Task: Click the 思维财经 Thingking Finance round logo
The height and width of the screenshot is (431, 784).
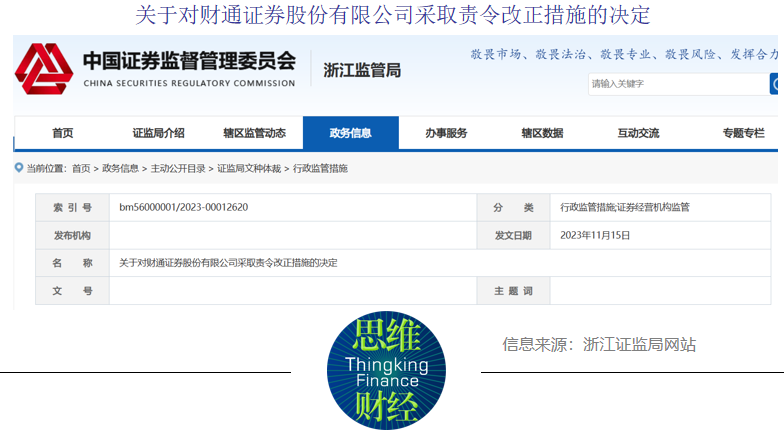Action: tap(386, 370)
